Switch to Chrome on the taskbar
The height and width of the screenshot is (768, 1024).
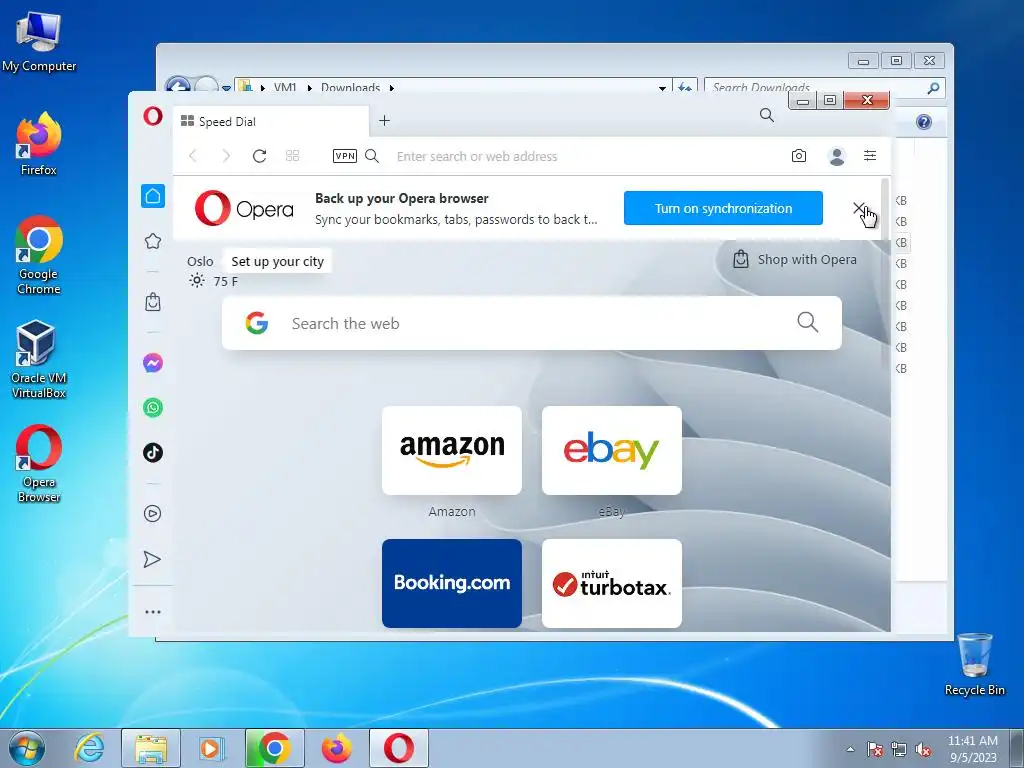[x=274, y=748]
